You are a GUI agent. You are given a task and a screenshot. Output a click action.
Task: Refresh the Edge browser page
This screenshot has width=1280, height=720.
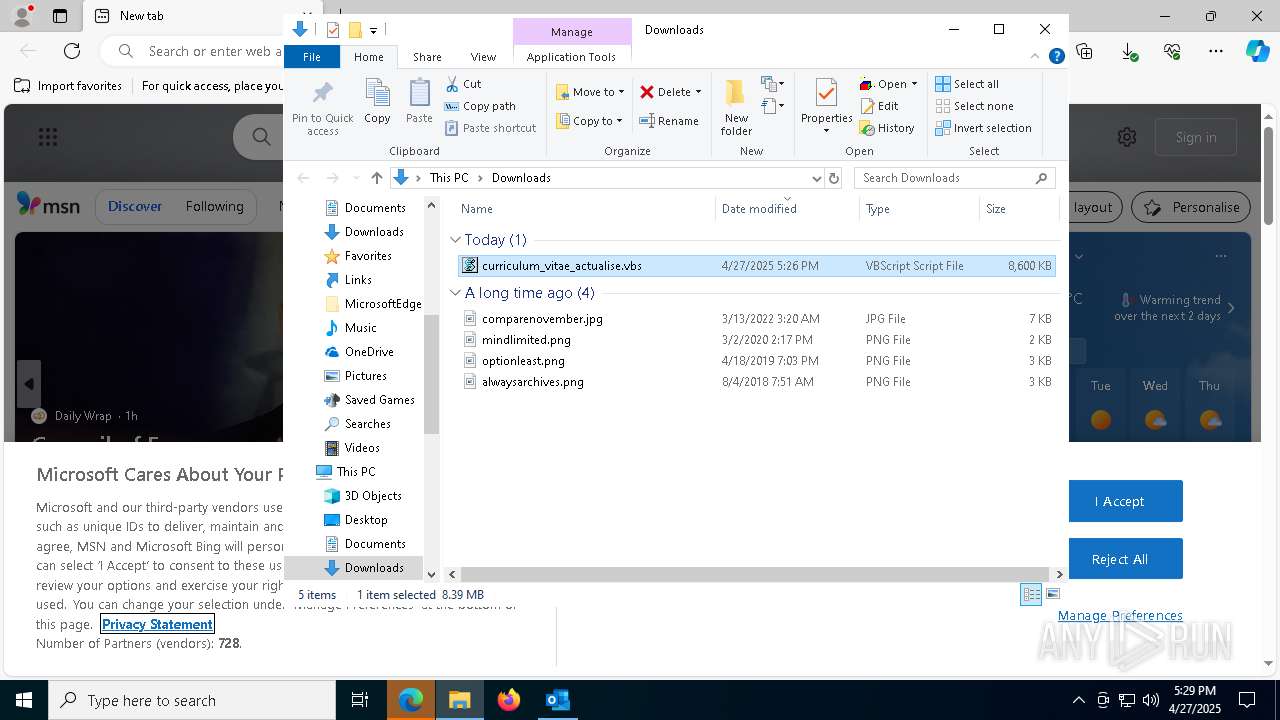(72, 50)
